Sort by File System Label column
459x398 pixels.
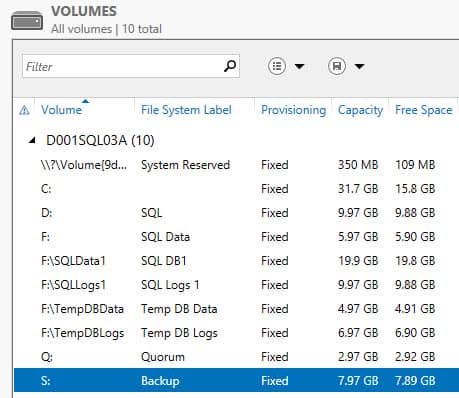pyautogui.click(x=186, y=110)
